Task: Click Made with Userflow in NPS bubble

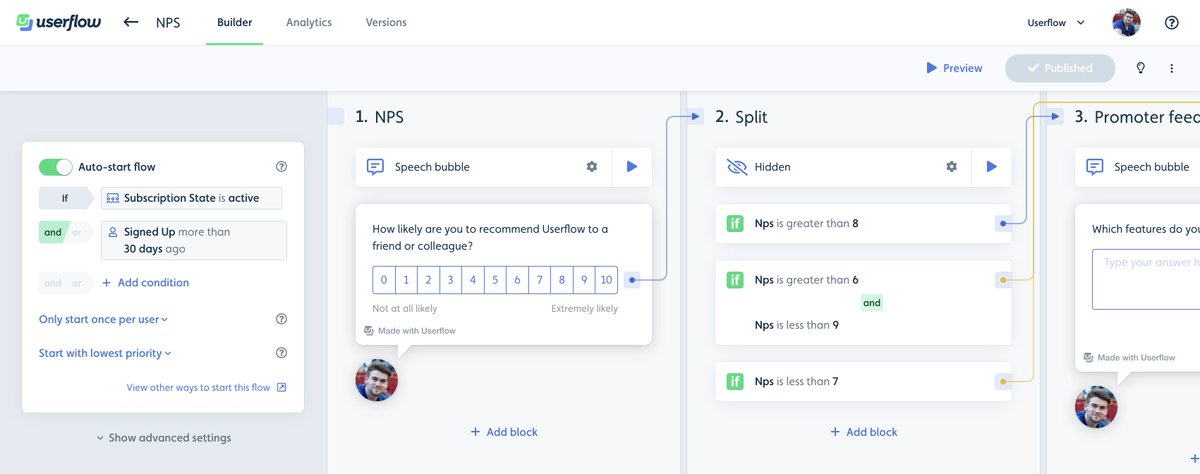Action: tap(410, 330)
